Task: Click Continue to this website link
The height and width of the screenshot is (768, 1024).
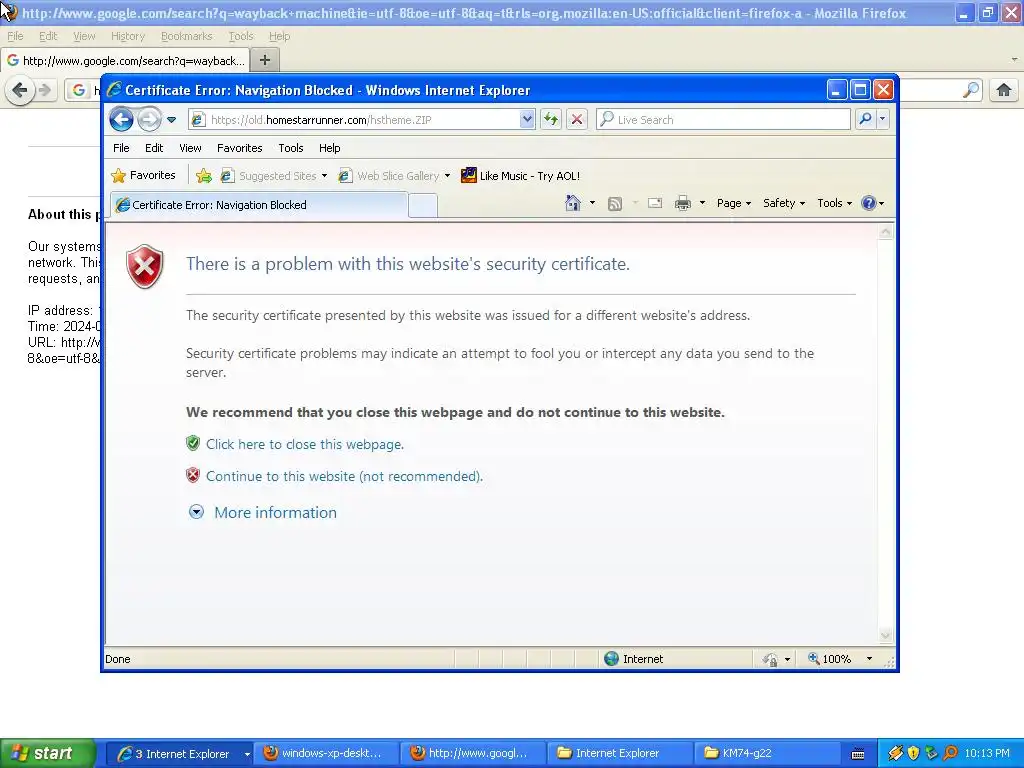Action: click(x=344, y=476)
